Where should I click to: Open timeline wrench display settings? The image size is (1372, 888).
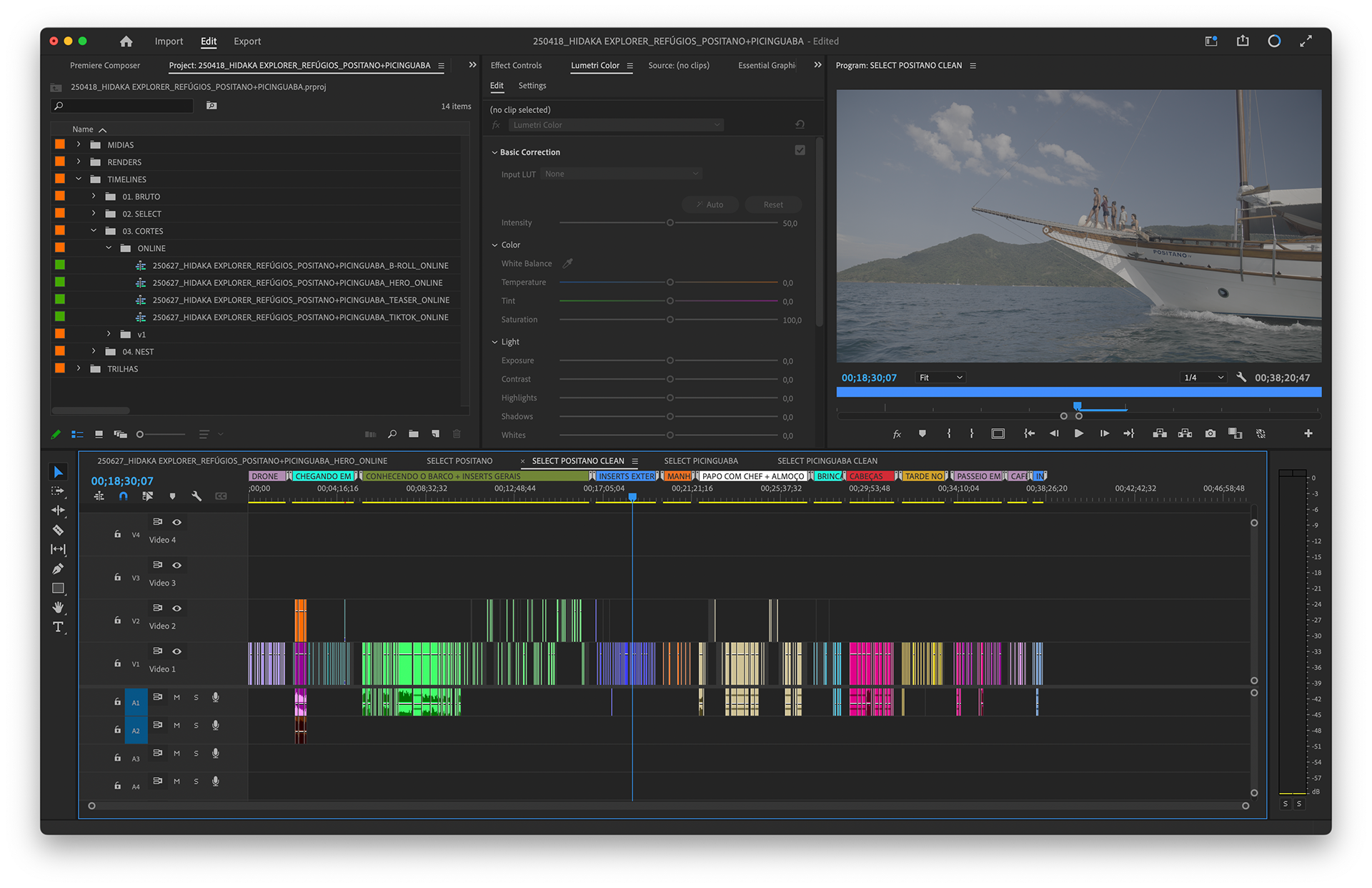(x=197, y=495)
